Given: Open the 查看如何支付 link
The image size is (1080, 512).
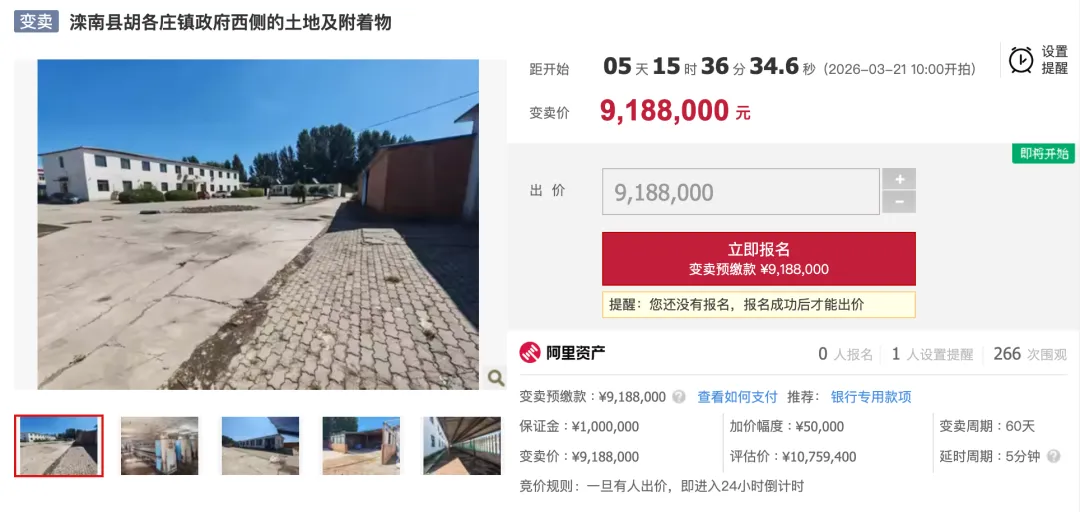Looking at the screenshot, I should pos(737,397).
